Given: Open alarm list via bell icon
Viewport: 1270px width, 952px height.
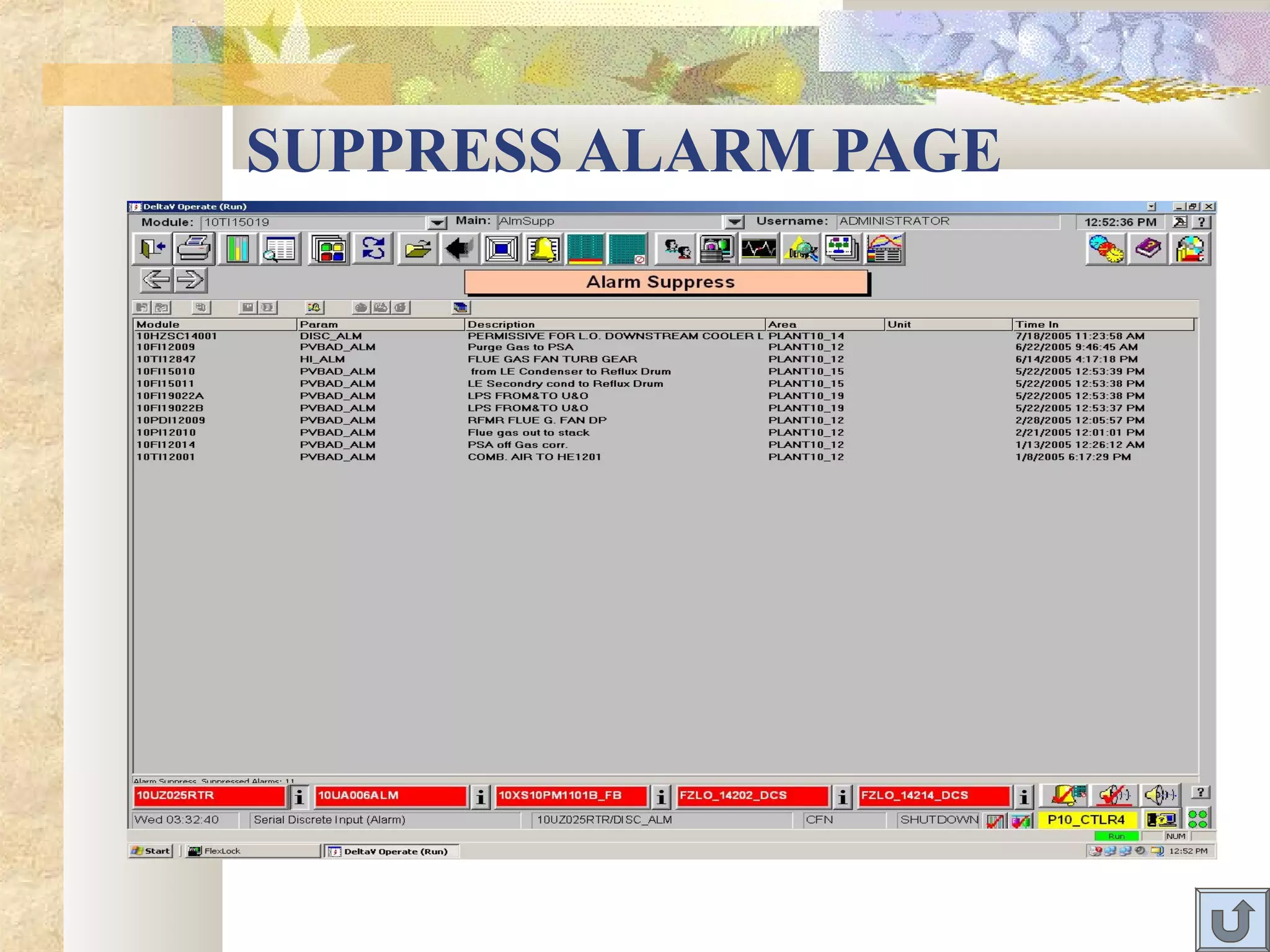Looking at the screenshot, I should coord(543,249).
